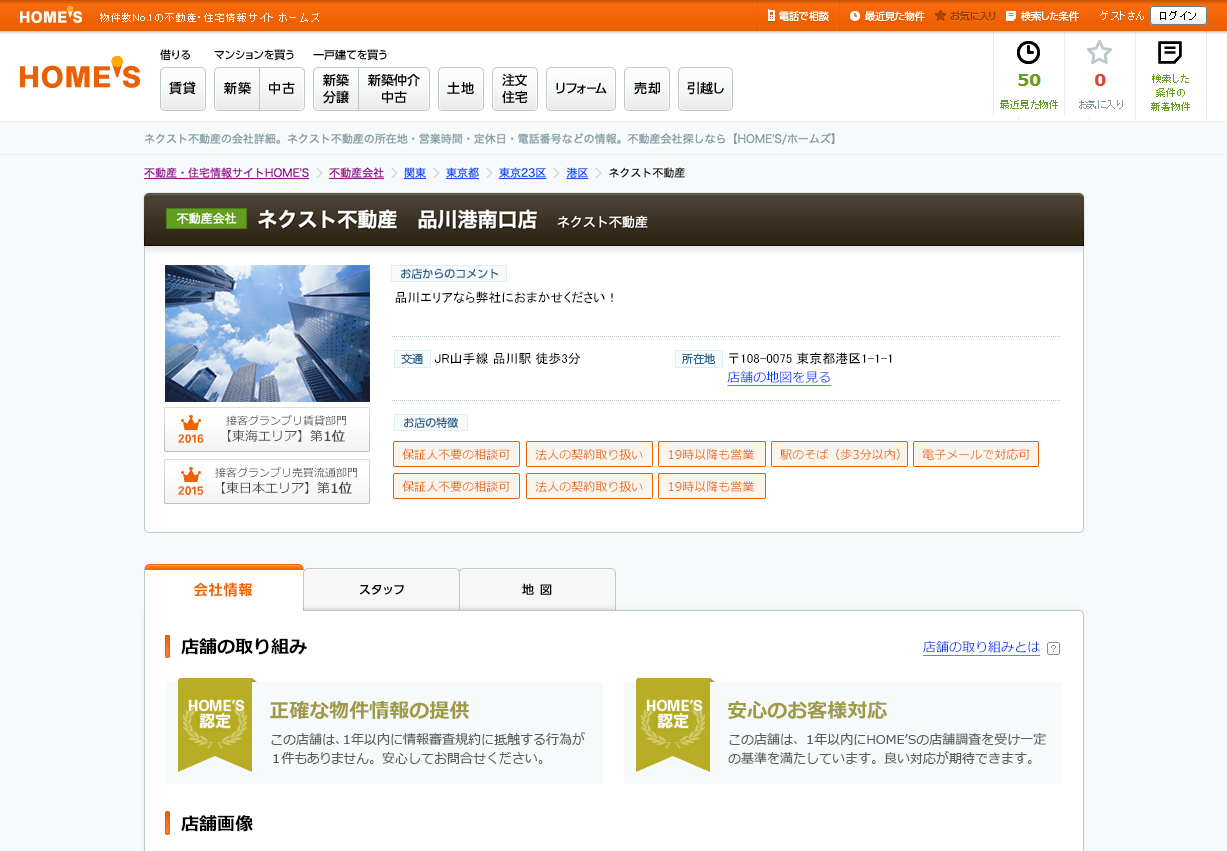Select the 注文住宅 navigation button
The height and width of the screenshot is (851, 1227).
(515, 89)
